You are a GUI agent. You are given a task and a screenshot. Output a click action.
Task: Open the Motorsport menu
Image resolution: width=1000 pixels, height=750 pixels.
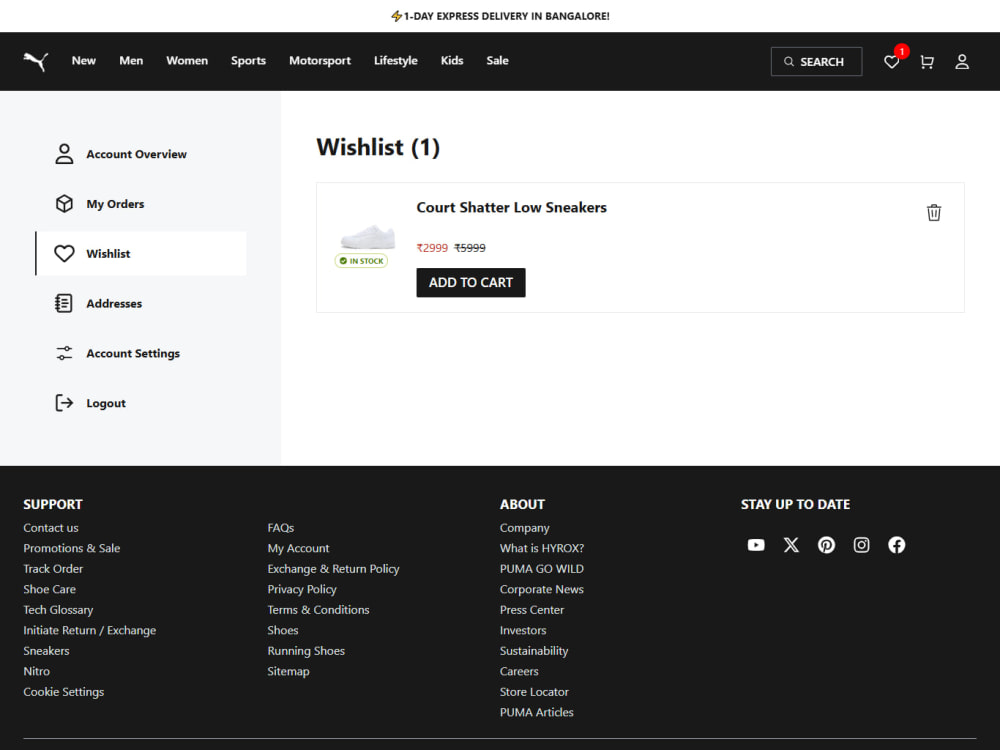[320, 61]
